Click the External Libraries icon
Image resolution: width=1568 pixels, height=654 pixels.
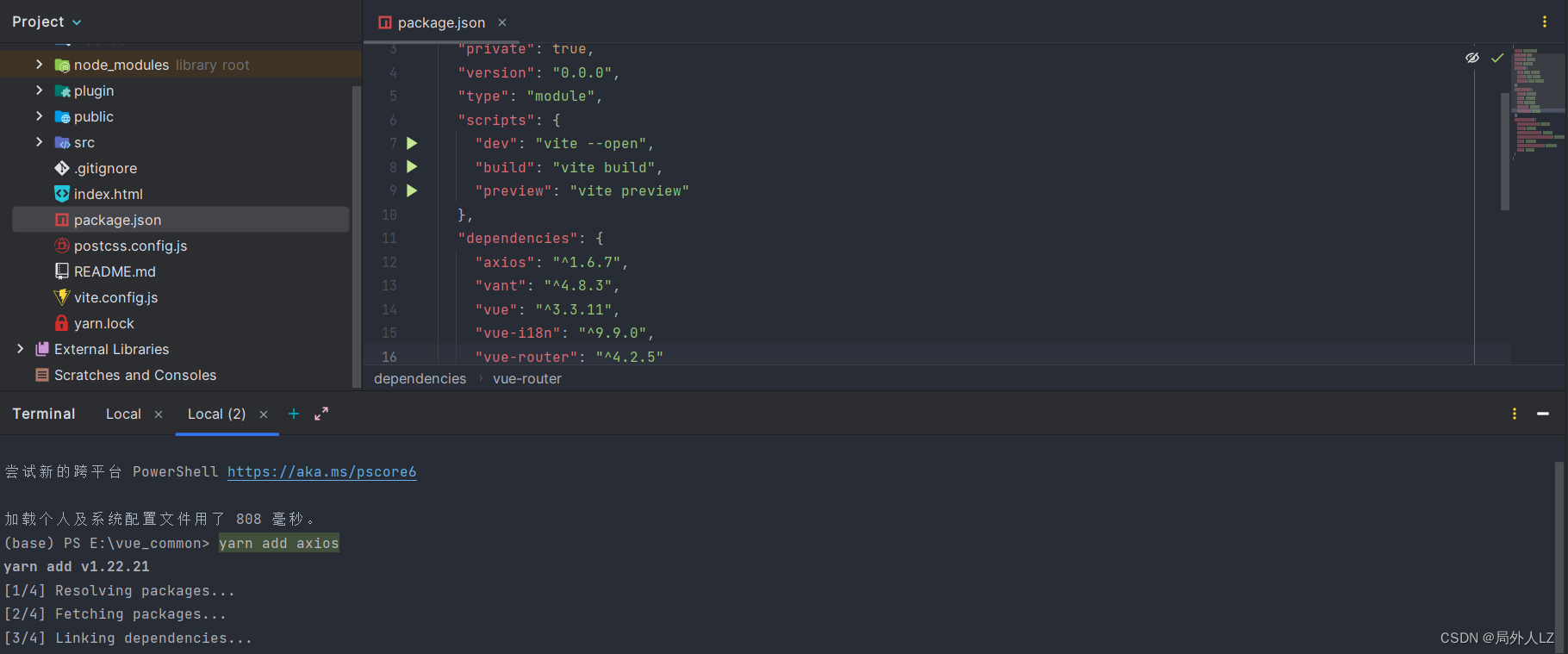pyautogui.click(x=42, y=349)
